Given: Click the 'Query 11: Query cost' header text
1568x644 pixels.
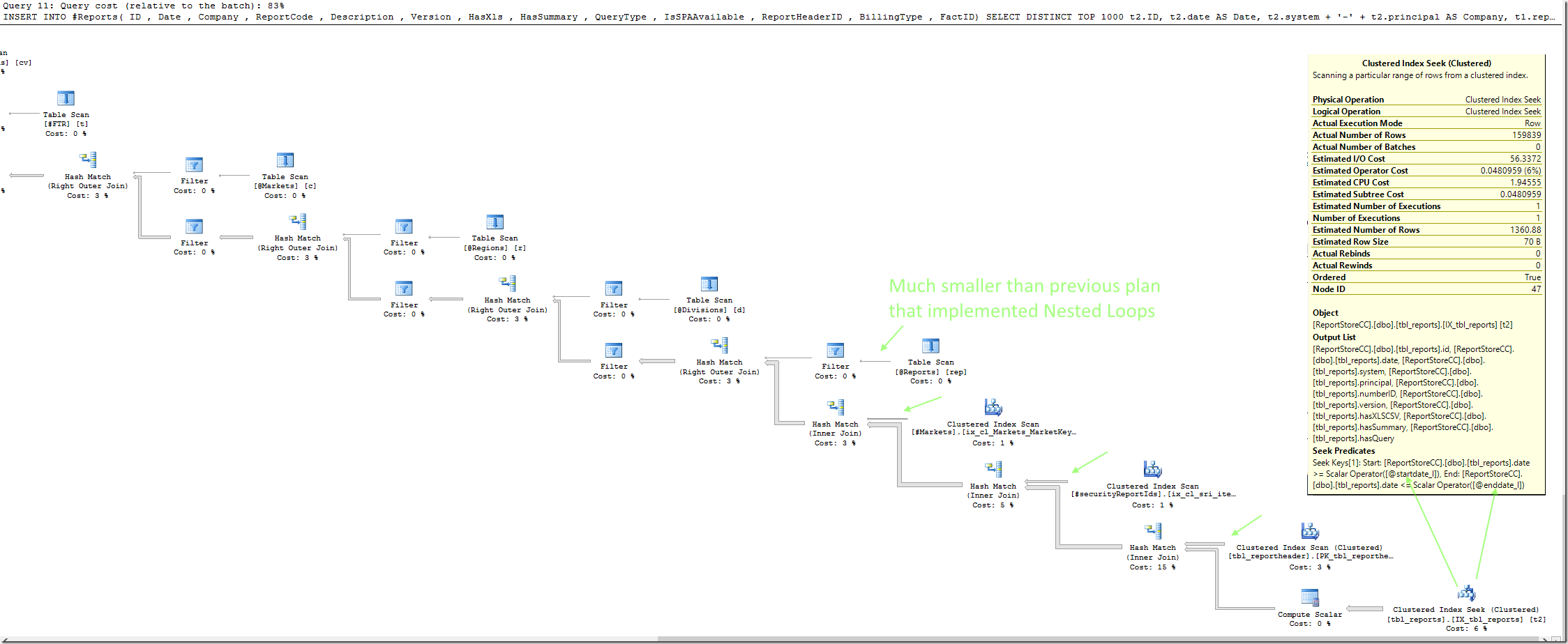Looking at the screenshot, I should pos(144,6).
